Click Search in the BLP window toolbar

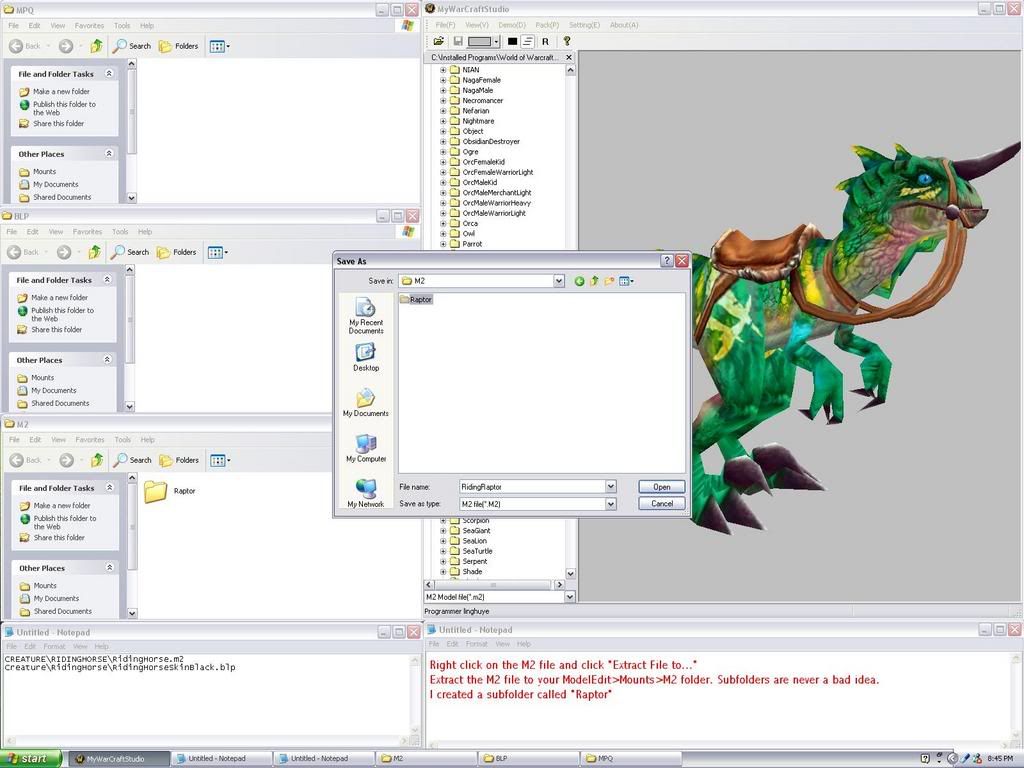click(x=130, y=252)
